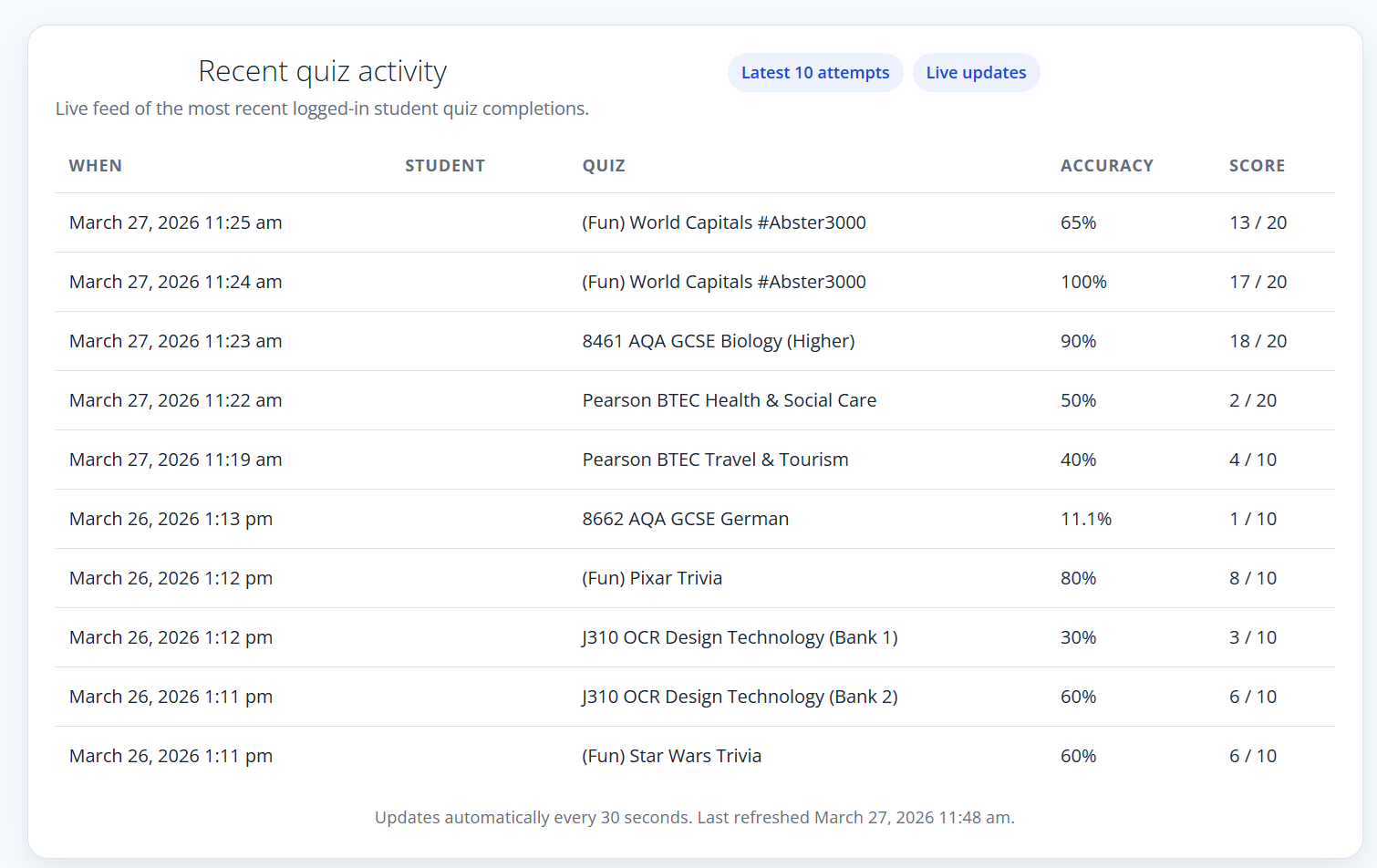Open J310 OCR Design Technology (Bank 2)
Viewport: 1377px width, 868px height.
pyautogui.click(x=740, y=697)
